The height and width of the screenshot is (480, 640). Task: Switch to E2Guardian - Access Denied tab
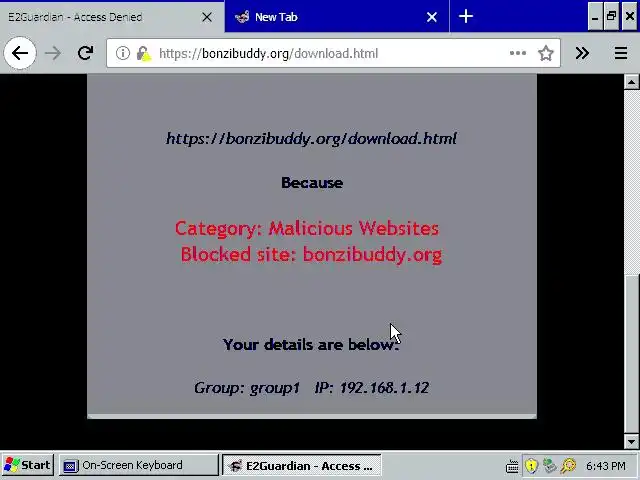(x=112, y=17)
